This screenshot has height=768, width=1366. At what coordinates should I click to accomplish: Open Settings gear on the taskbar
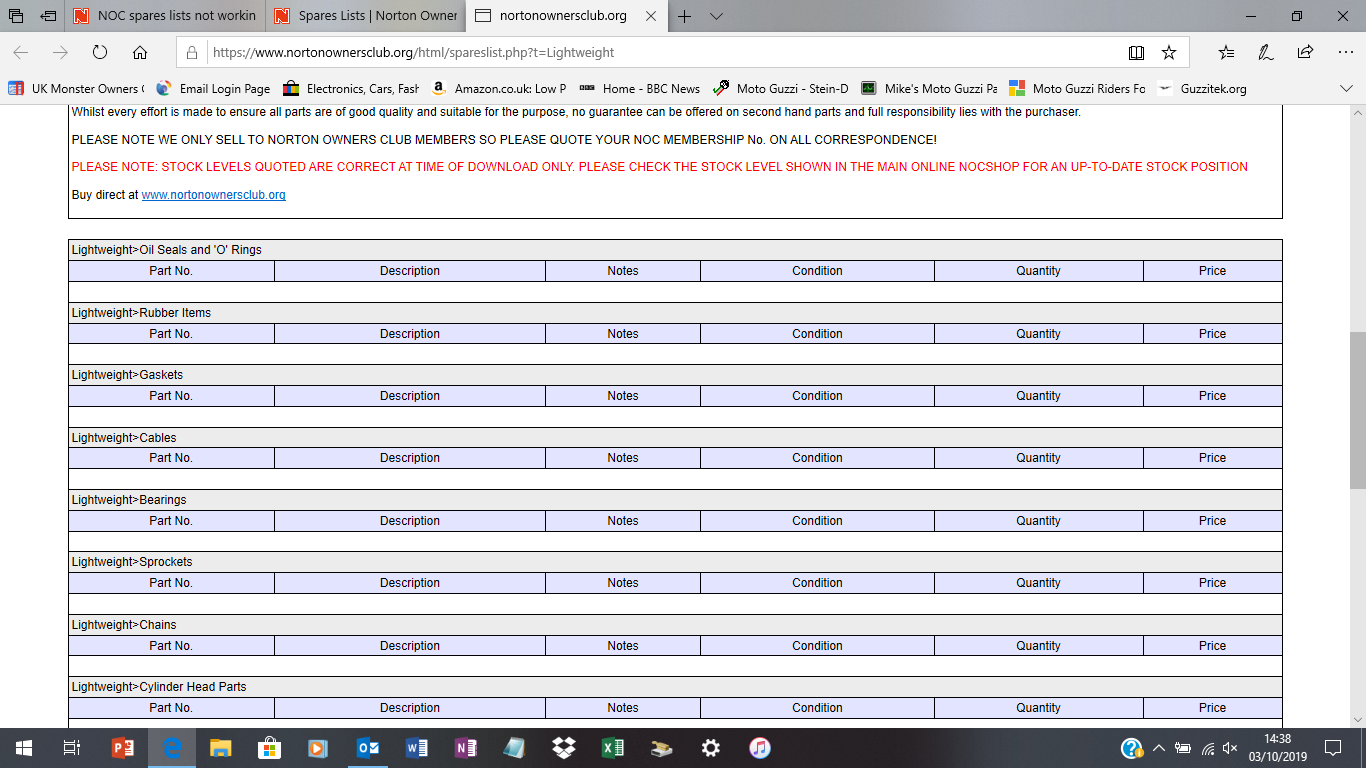[x=710, y=748]
